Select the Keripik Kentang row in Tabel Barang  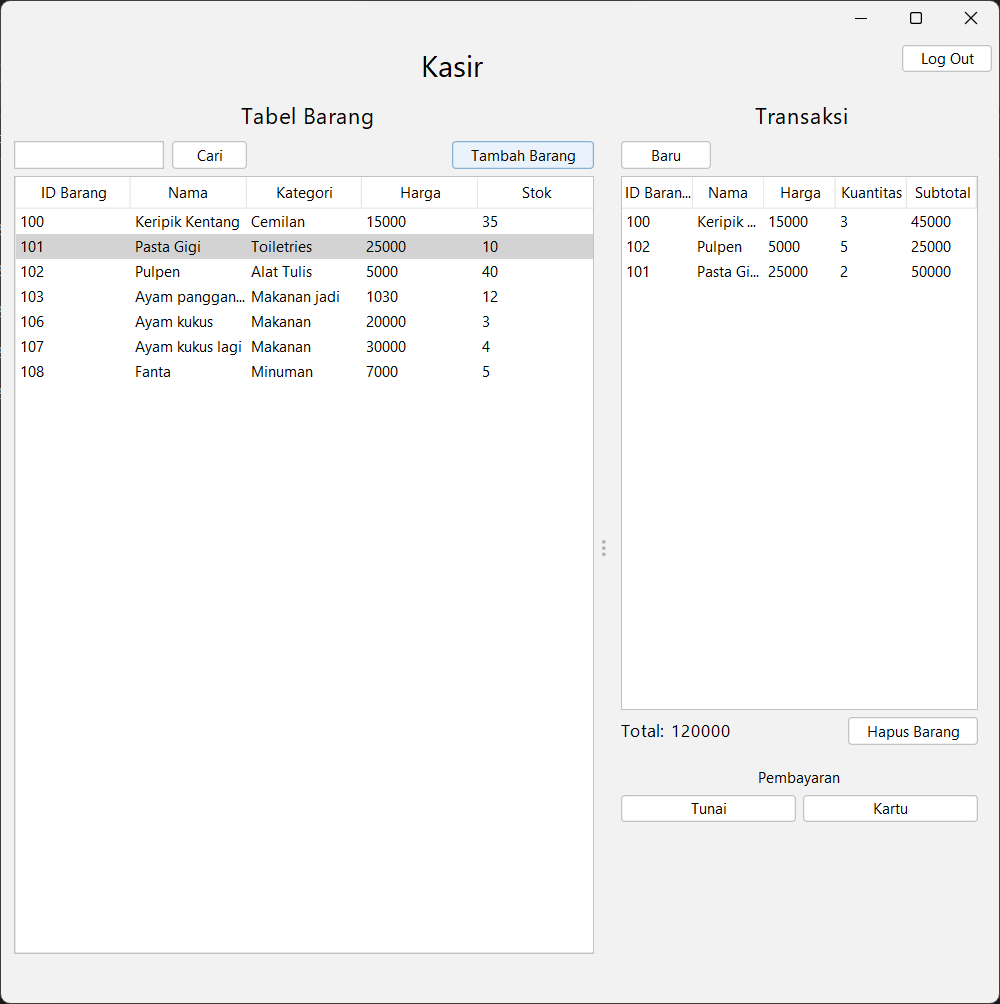pyautogui.click(x=187, y=222)
